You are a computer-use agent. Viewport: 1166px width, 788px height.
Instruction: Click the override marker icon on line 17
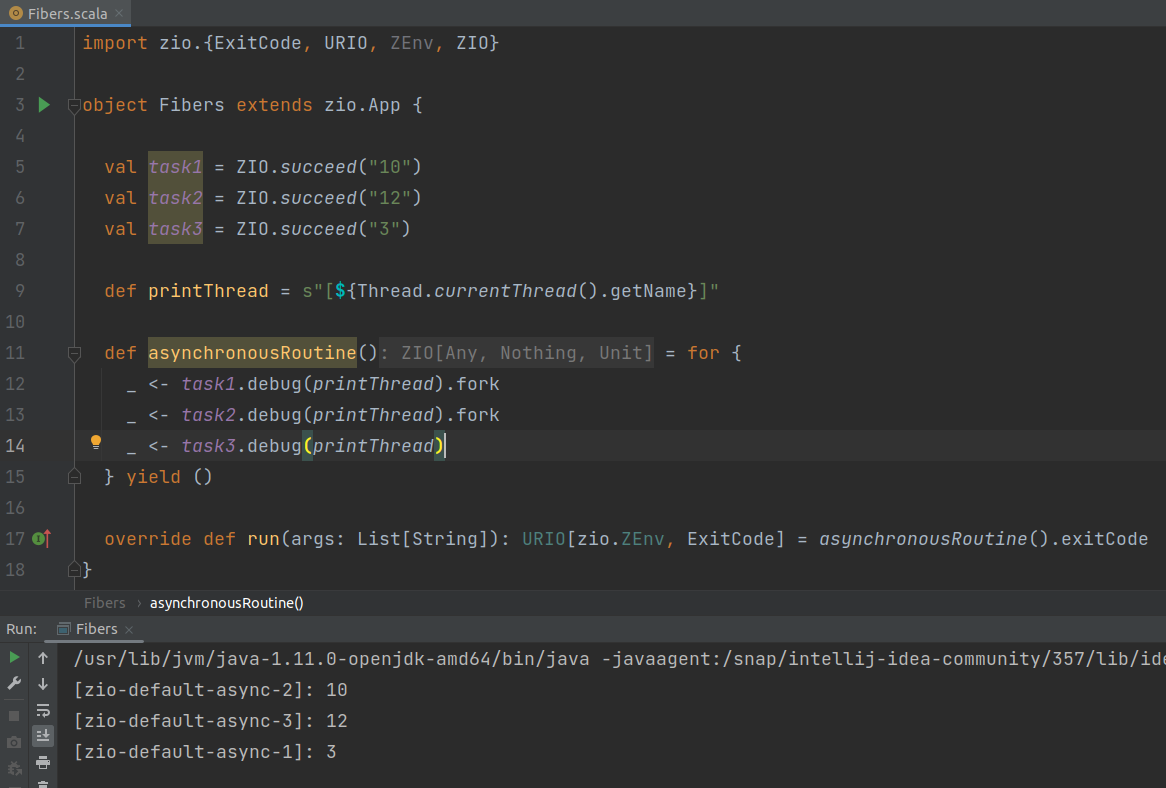point(42,538)
